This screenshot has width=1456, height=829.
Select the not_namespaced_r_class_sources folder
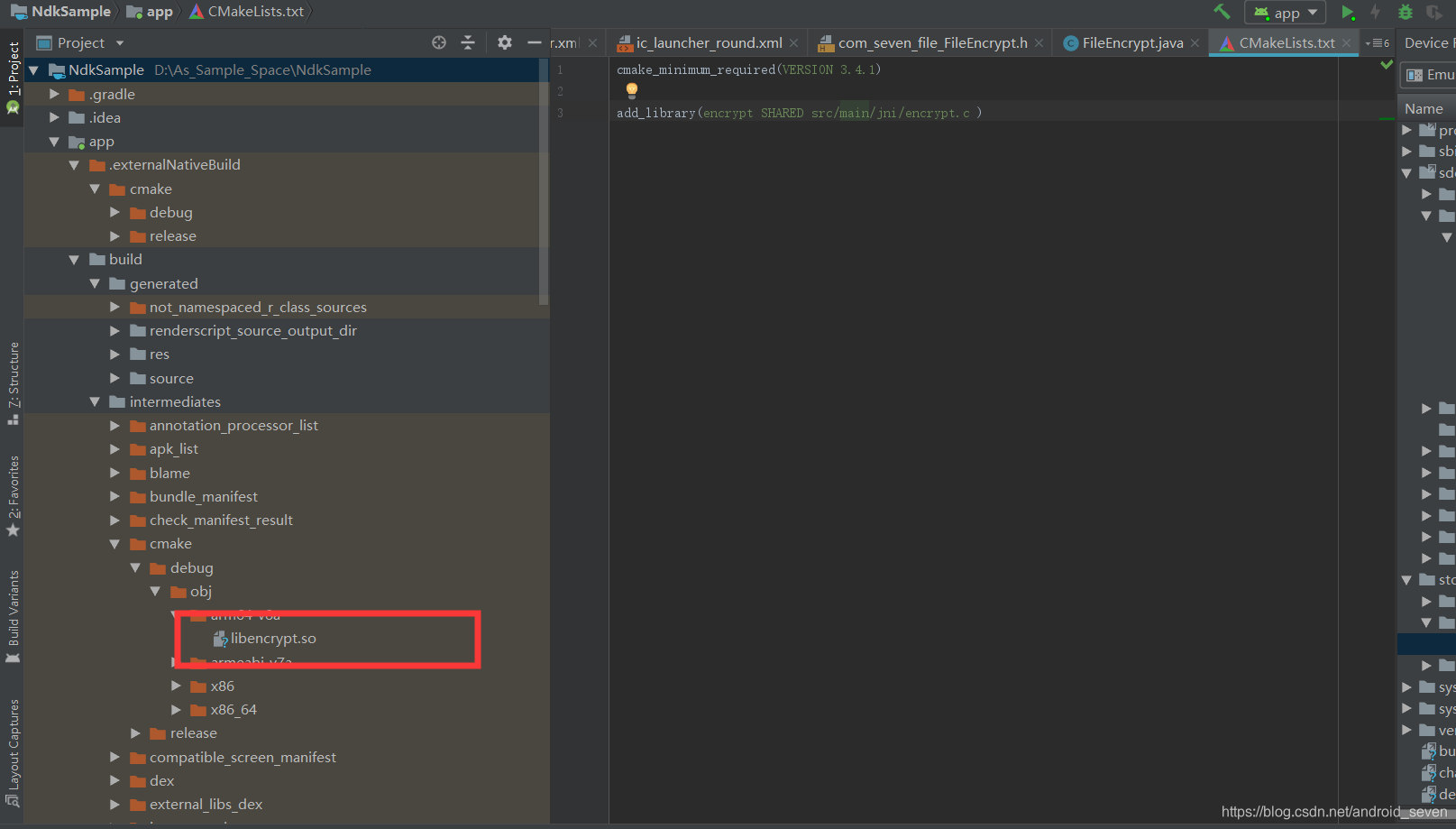pos(258,308)
